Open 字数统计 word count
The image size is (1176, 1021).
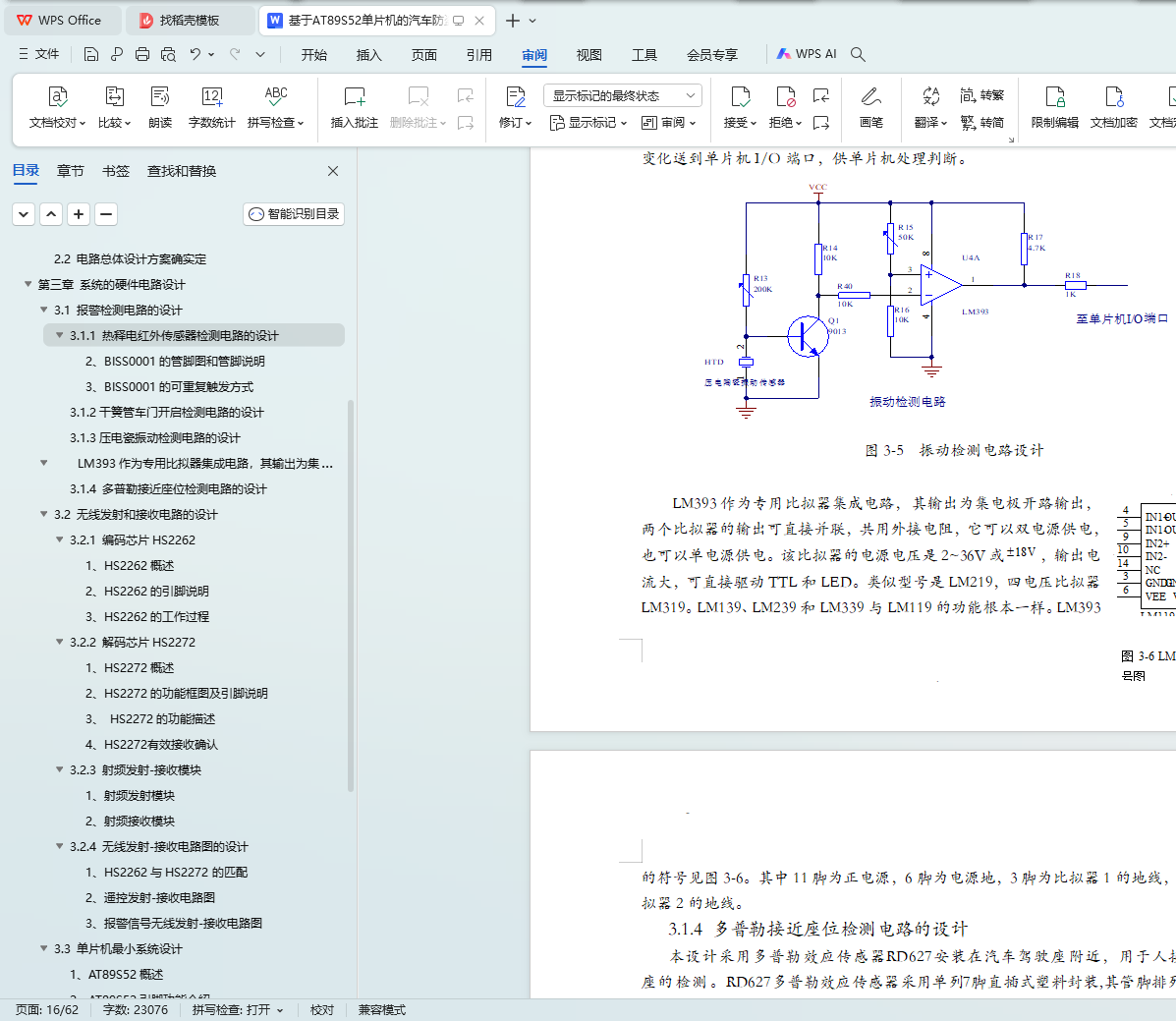[211, 107]
